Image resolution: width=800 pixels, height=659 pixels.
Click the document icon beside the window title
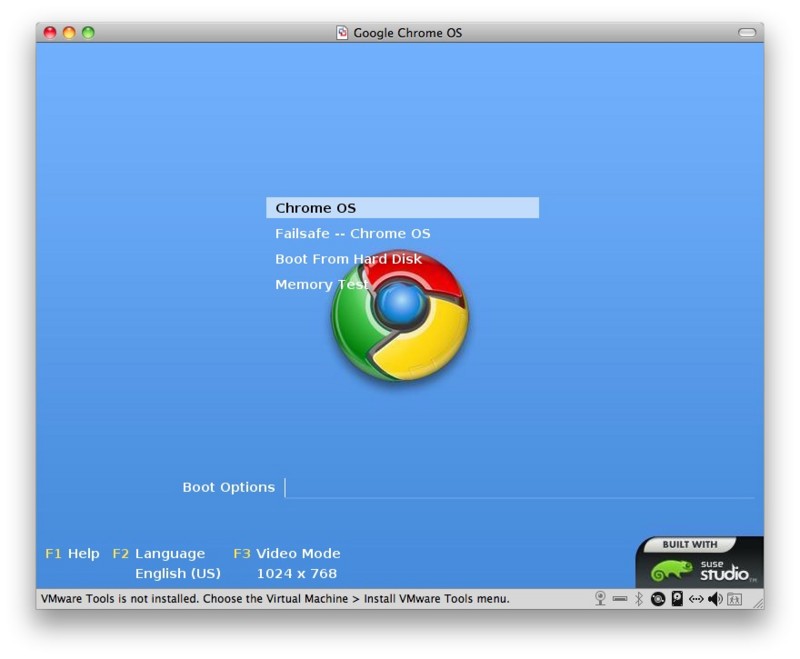point(342,33)
